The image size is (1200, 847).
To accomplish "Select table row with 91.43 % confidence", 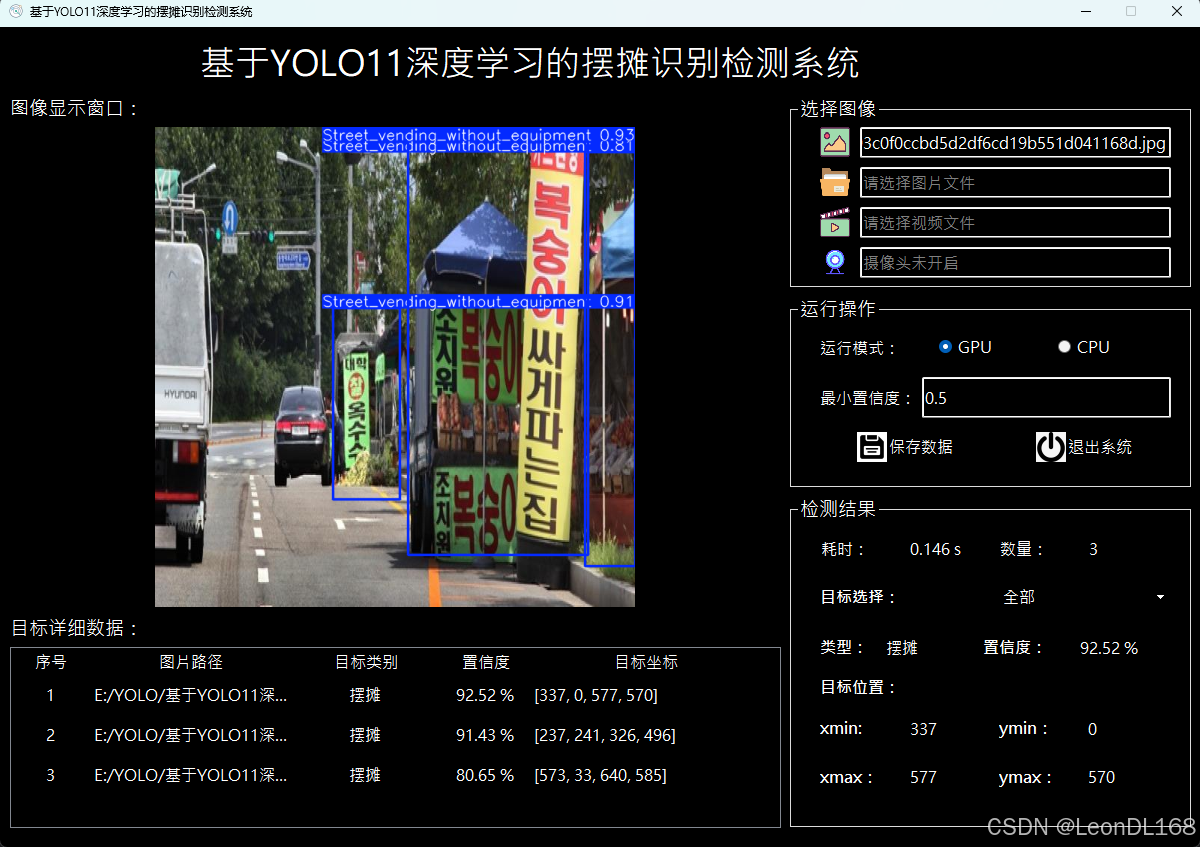I will point(395,735).
